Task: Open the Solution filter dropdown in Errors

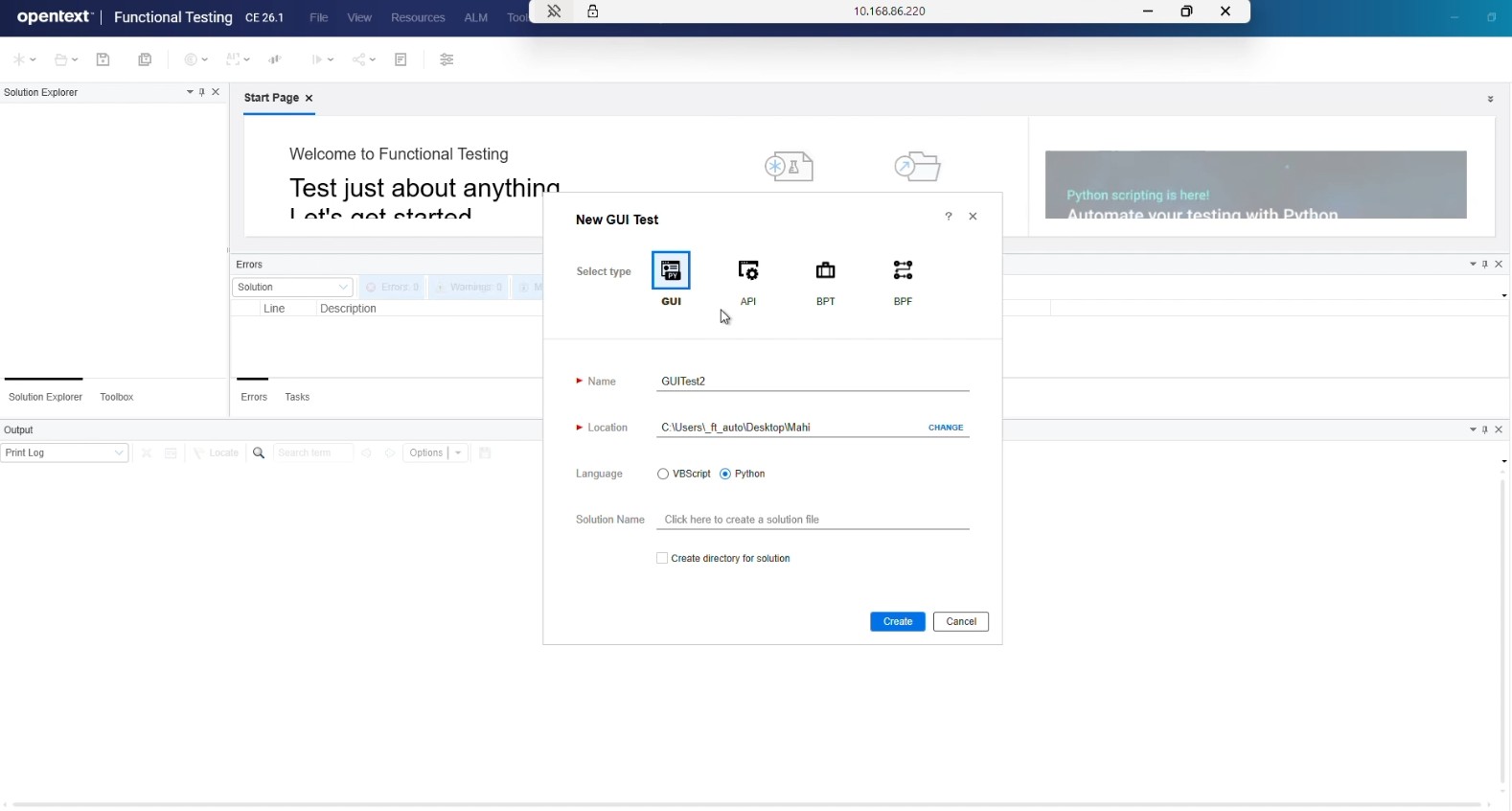Action: (x=292, y=288)
